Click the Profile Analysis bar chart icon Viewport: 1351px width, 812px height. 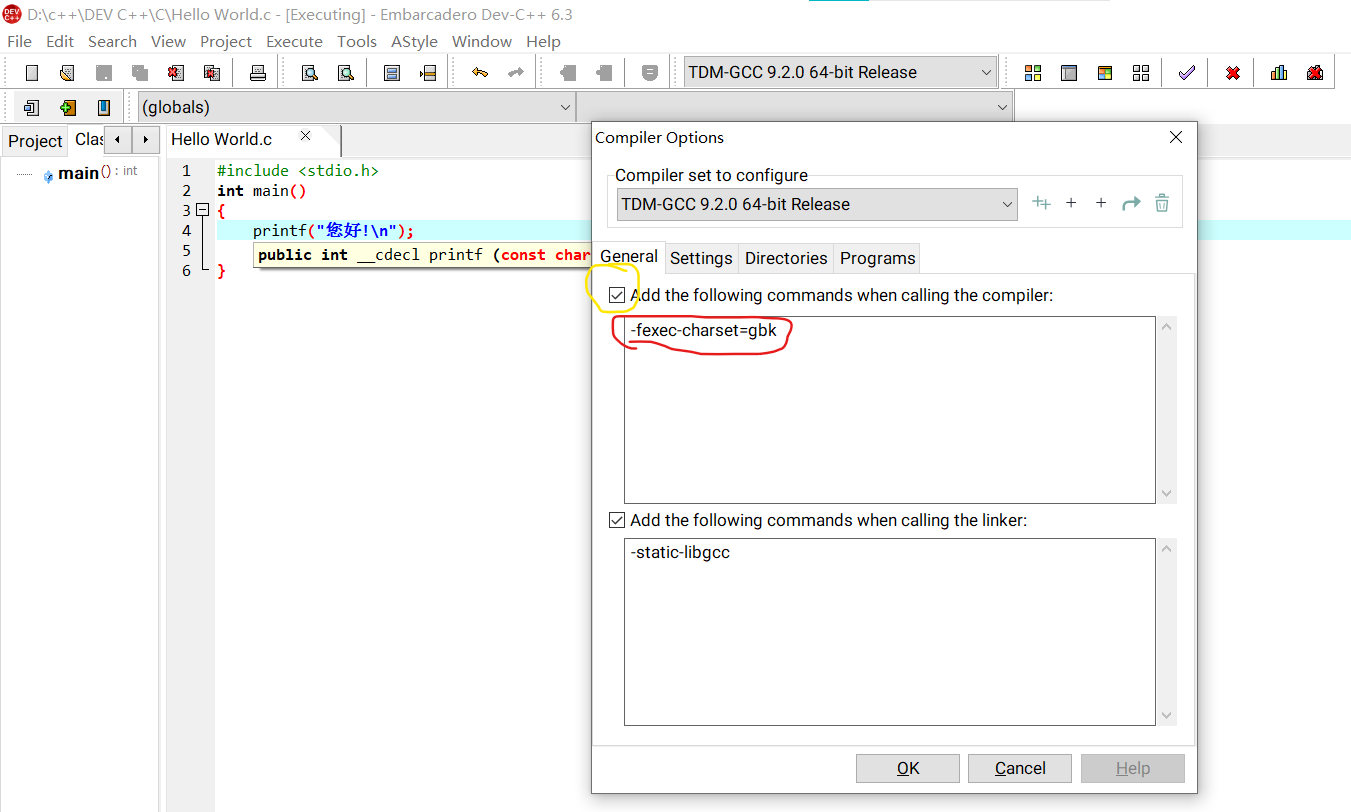(x=1280, y=71)
